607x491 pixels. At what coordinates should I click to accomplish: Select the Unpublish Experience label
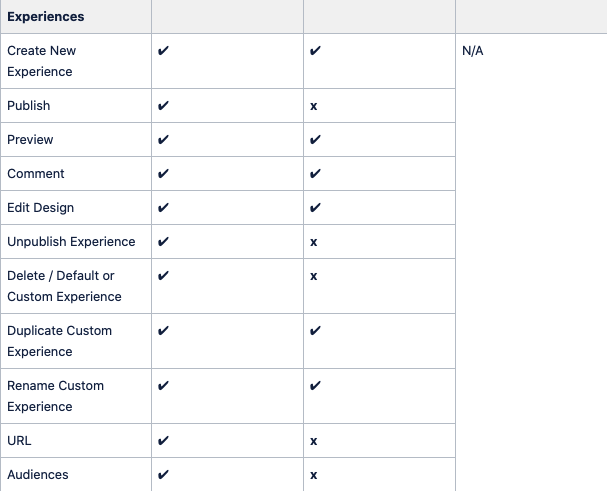point(71,242)
